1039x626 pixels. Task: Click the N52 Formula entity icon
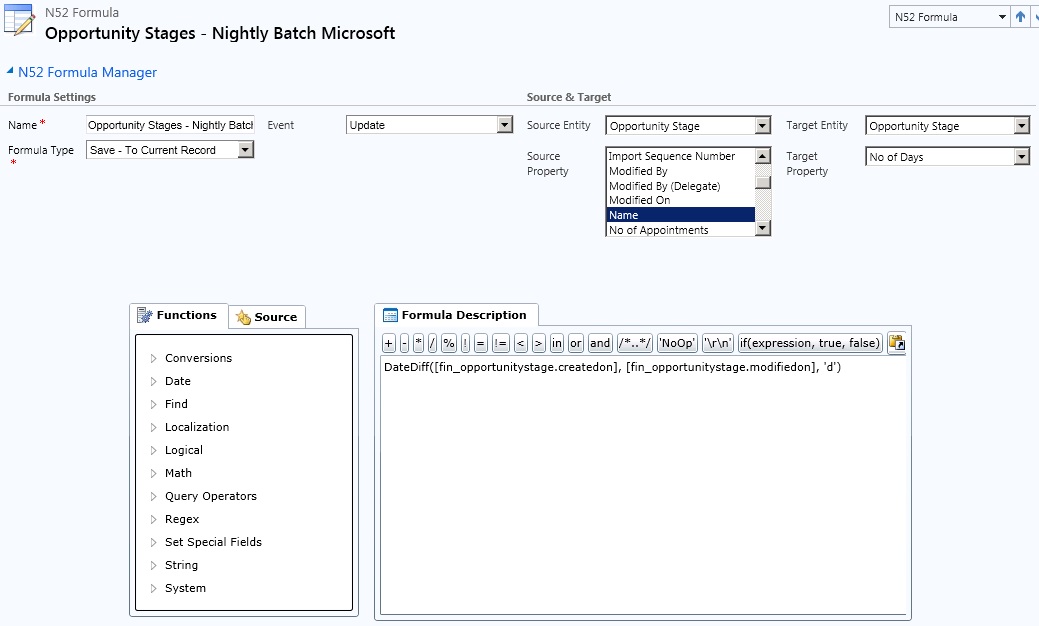pos(20,22)
